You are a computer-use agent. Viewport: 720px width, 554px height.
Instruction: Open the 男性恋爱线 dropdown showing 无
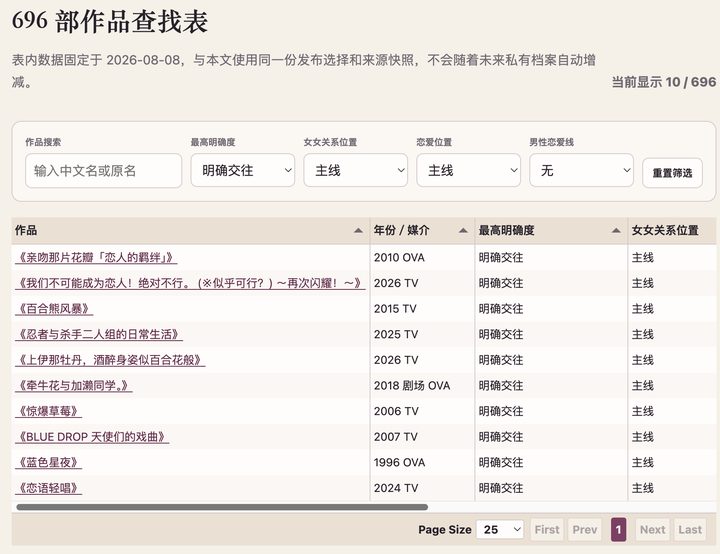(x=581, y=170)
